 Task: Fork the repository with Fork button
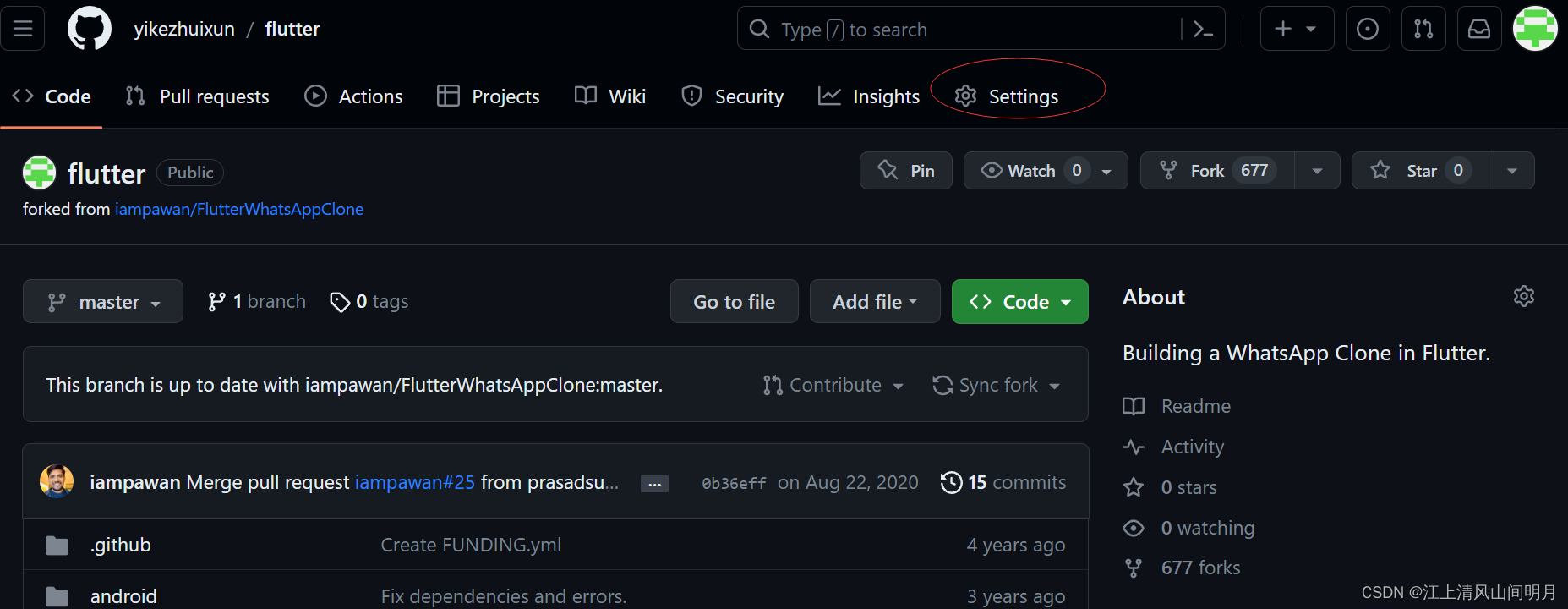click(1217, 170)
